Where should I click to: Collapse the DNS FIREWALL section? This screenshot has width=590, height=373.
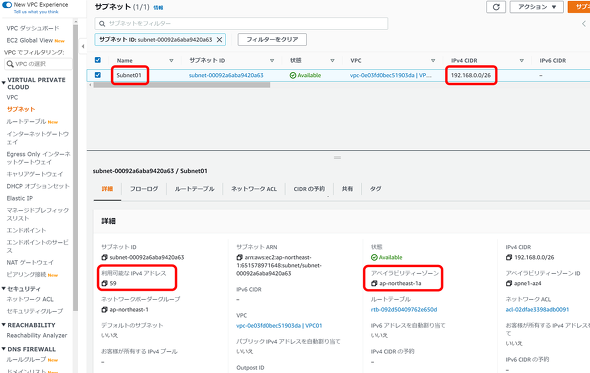(3, 349)
